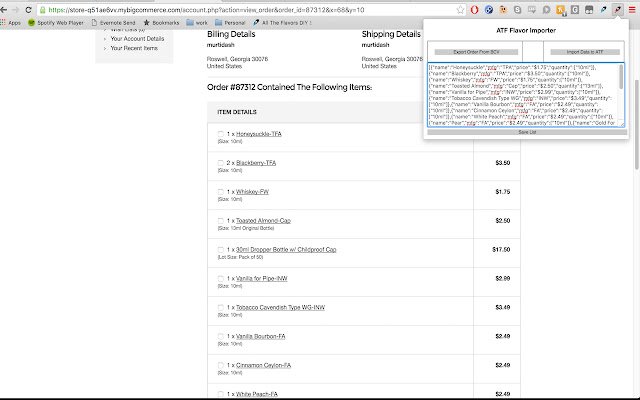Click the $17.50 price value
Viewport: 640px width, 400px height.
[501, 250]
